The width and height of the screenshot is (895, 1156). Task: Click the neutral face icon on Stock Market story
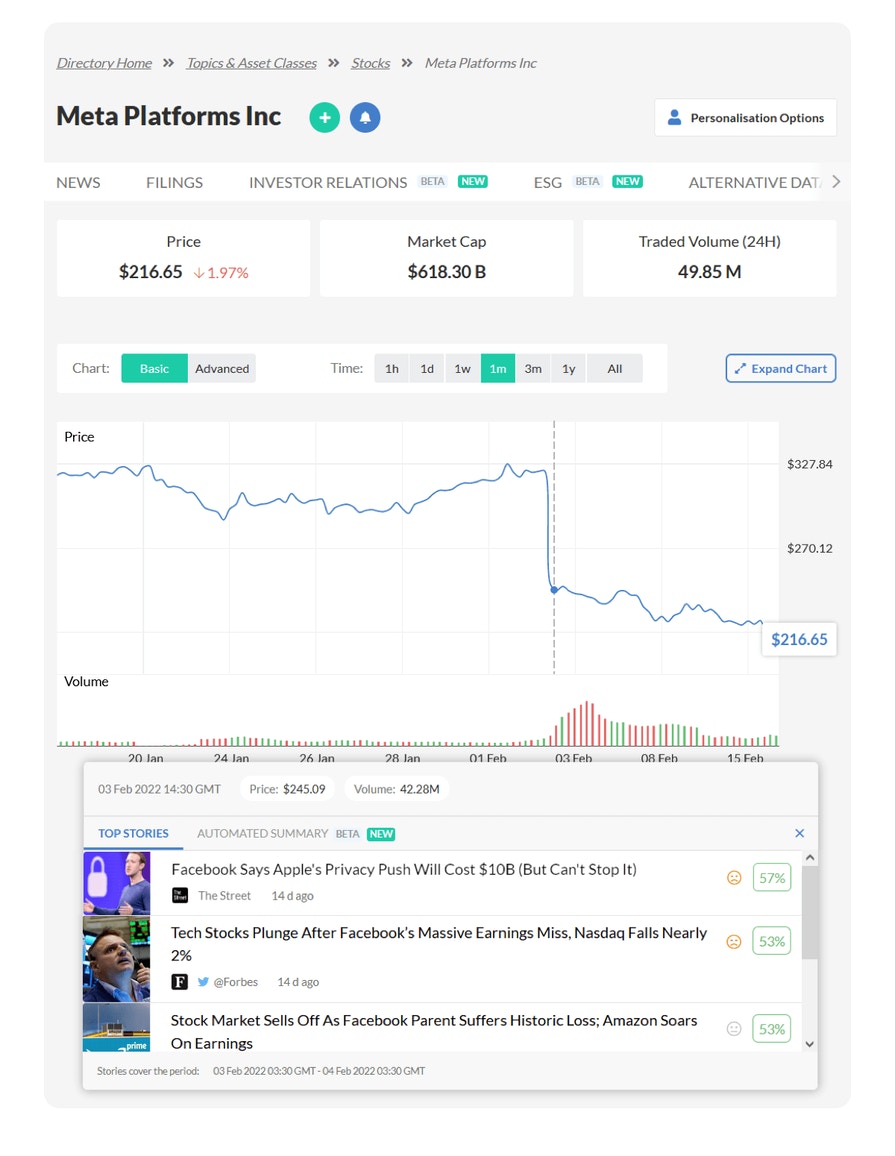(734, 1028)
